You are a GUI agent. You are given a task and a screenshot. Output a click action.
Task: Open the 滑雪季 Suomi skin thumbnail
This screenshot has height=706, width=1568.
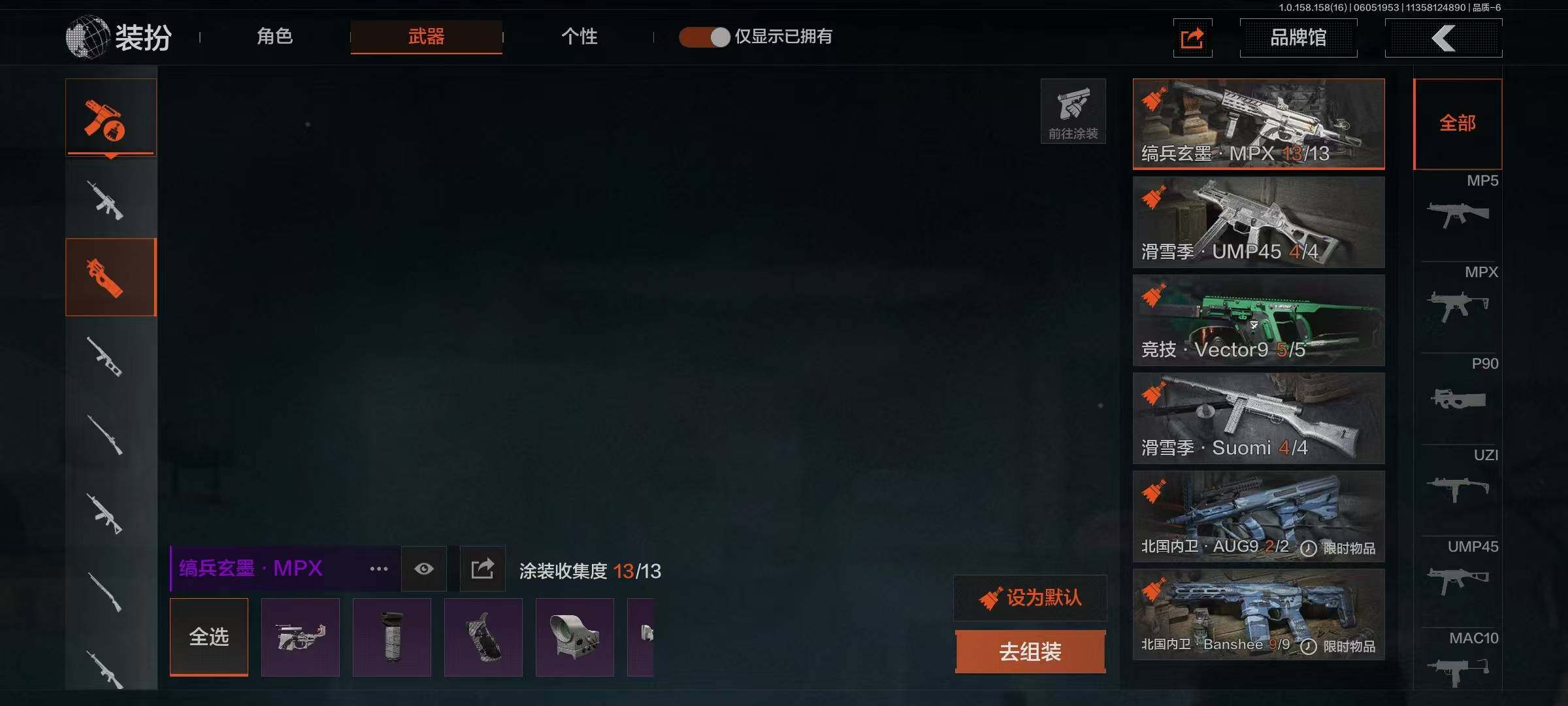click(1258, 418)
